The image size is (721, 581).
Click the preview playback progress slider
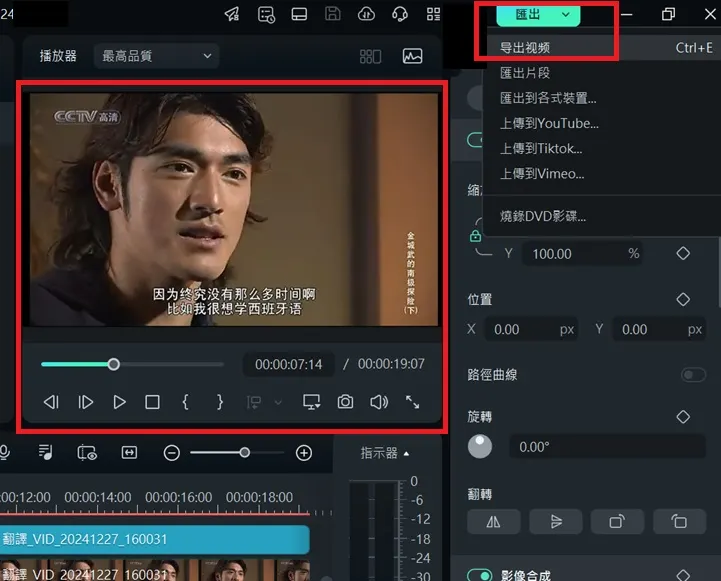coord(132,365)
